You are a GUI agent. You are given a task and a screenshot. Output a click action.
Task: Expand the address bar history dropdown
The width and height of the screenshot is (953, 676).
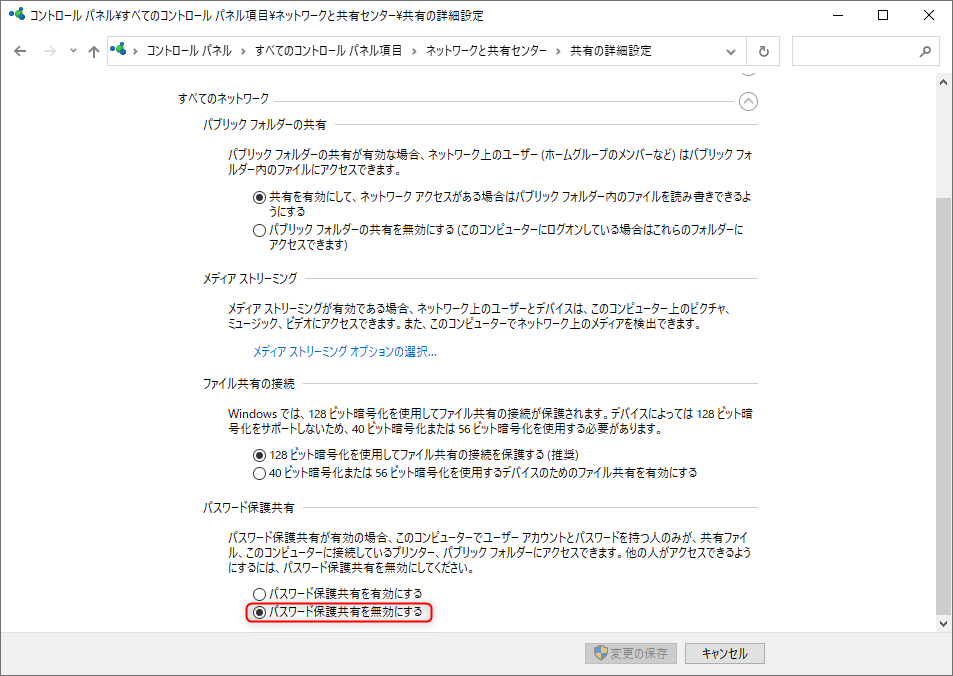731,52
